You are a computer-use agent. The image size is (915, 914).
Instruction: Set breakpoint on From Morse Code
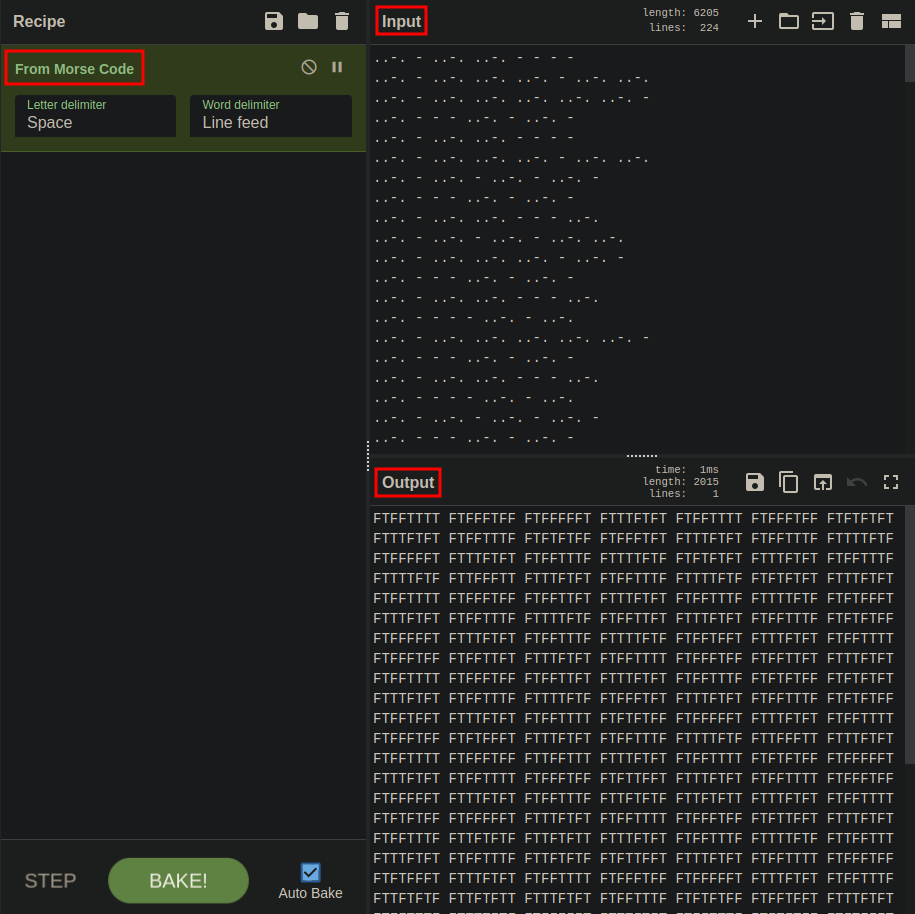(x=337, y=67)
